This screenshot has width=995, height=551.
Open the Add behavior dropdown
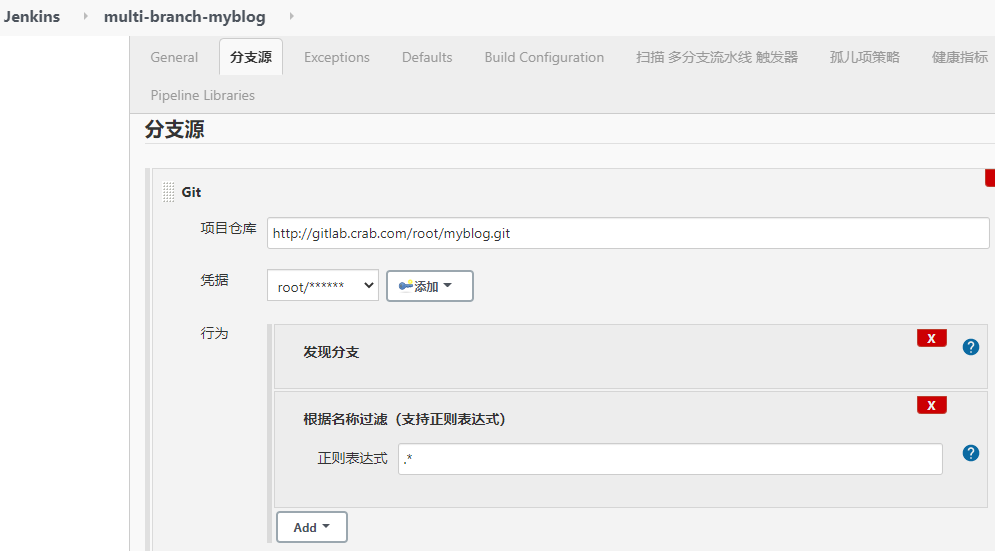[312, 528]
